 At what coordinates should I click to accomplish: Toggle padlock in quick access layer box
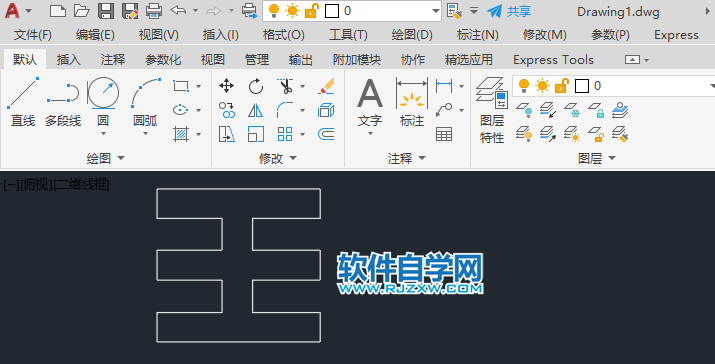[311, 11]
